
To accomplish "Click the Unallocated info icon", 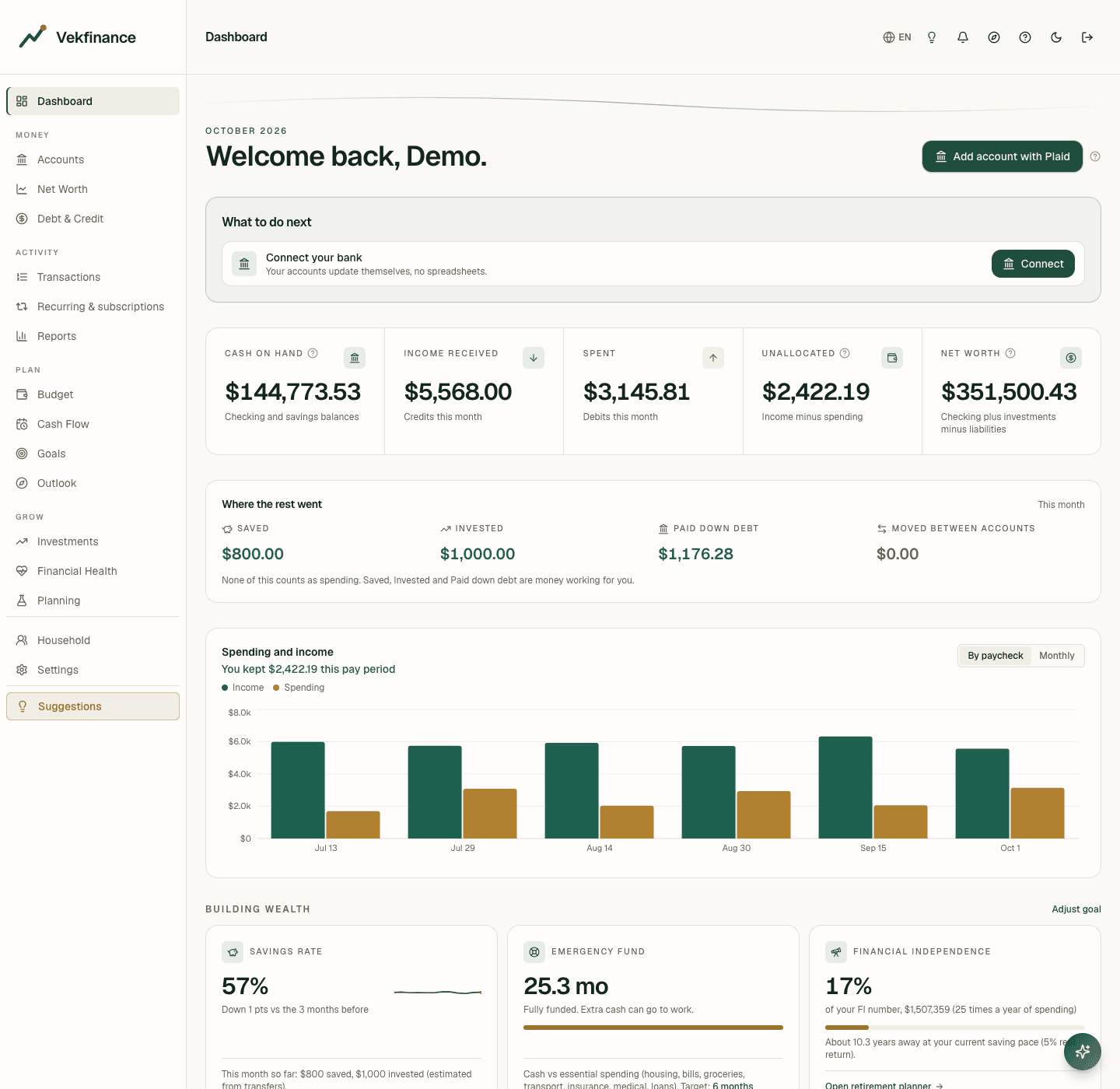I will point(845,353).
